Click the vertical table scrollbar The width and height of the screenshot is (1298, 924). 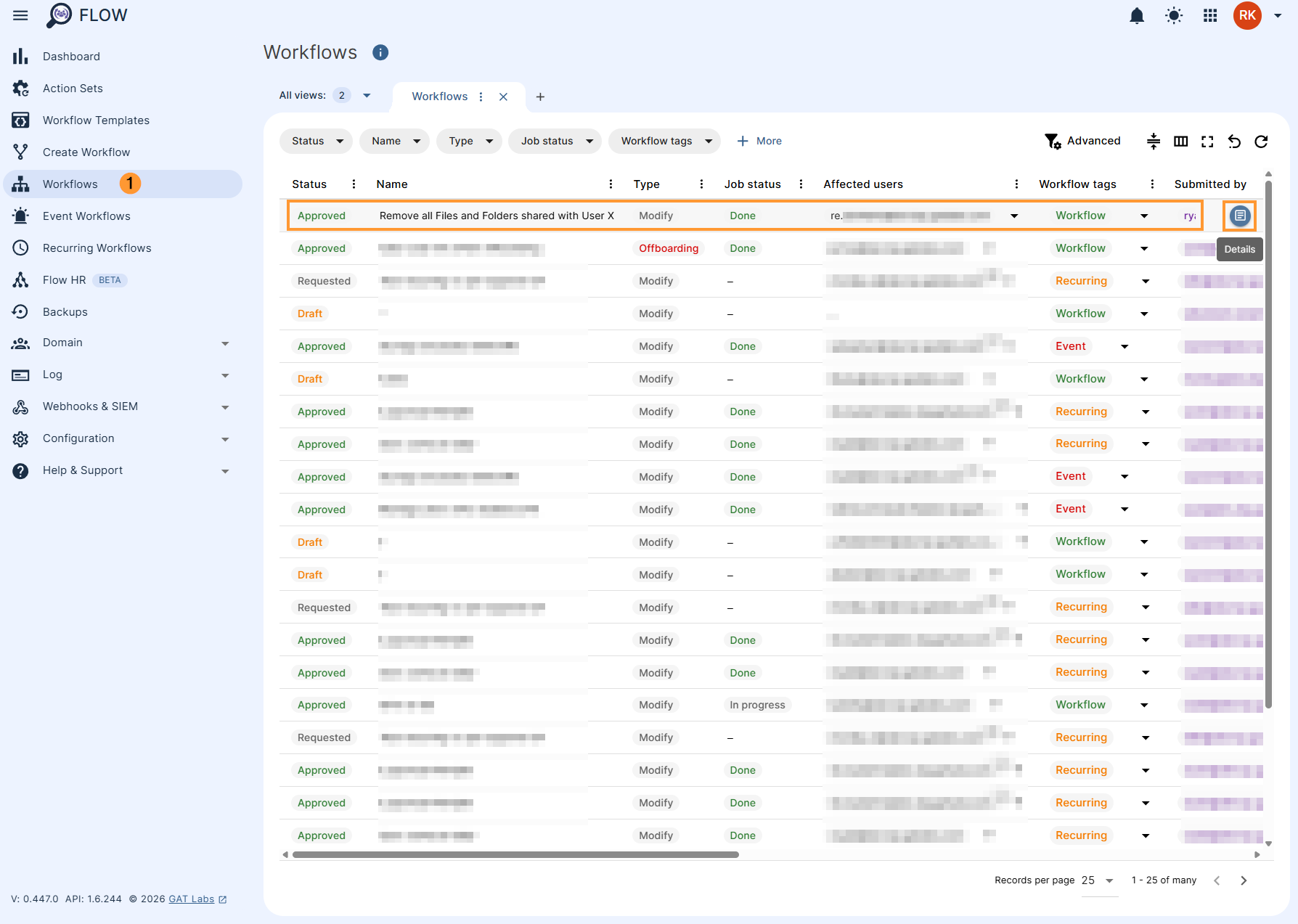1268,443
